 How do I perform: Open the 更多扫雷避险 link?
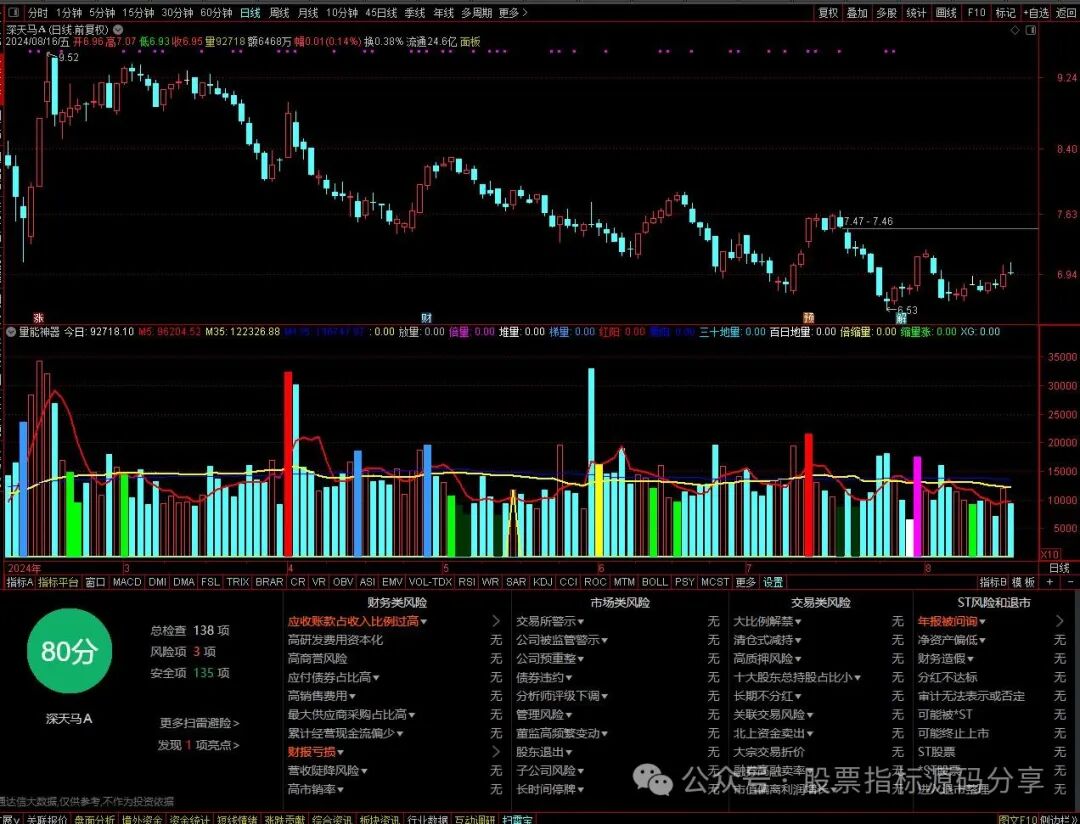click(x=199, y=723)
